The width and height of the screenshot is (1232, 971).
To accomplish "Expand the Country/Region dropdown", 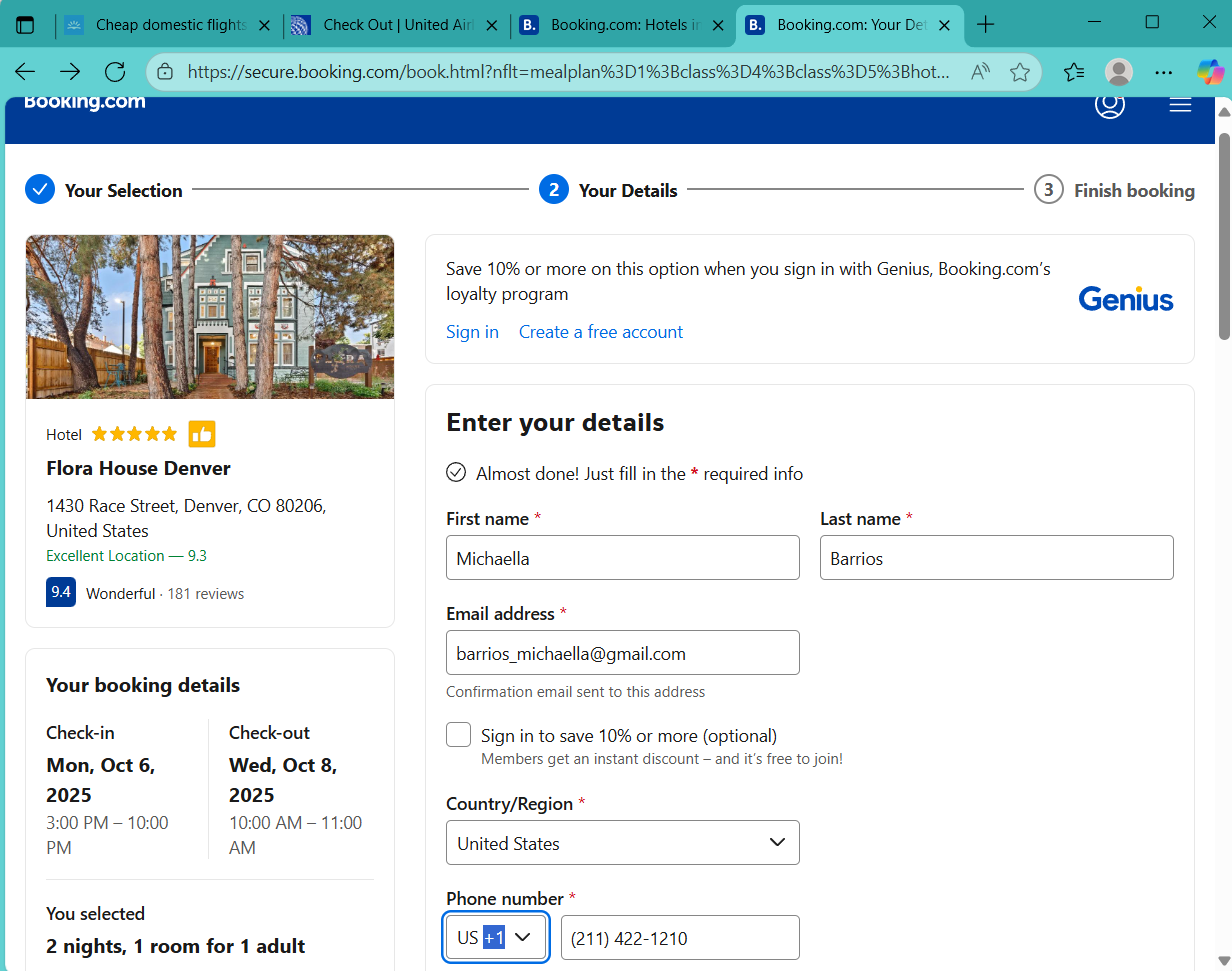I will (x=622, y=843).
